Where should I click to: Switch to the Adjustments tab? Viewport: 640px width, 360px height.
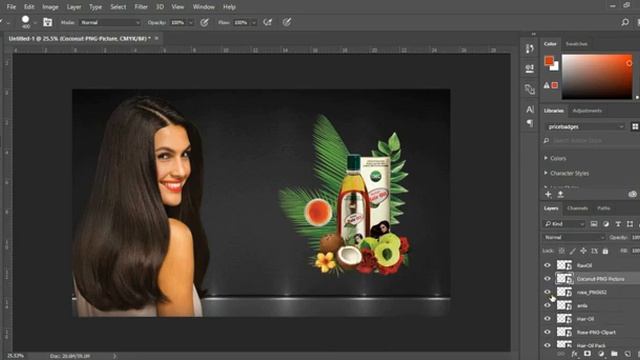click(x=587, y=111)
